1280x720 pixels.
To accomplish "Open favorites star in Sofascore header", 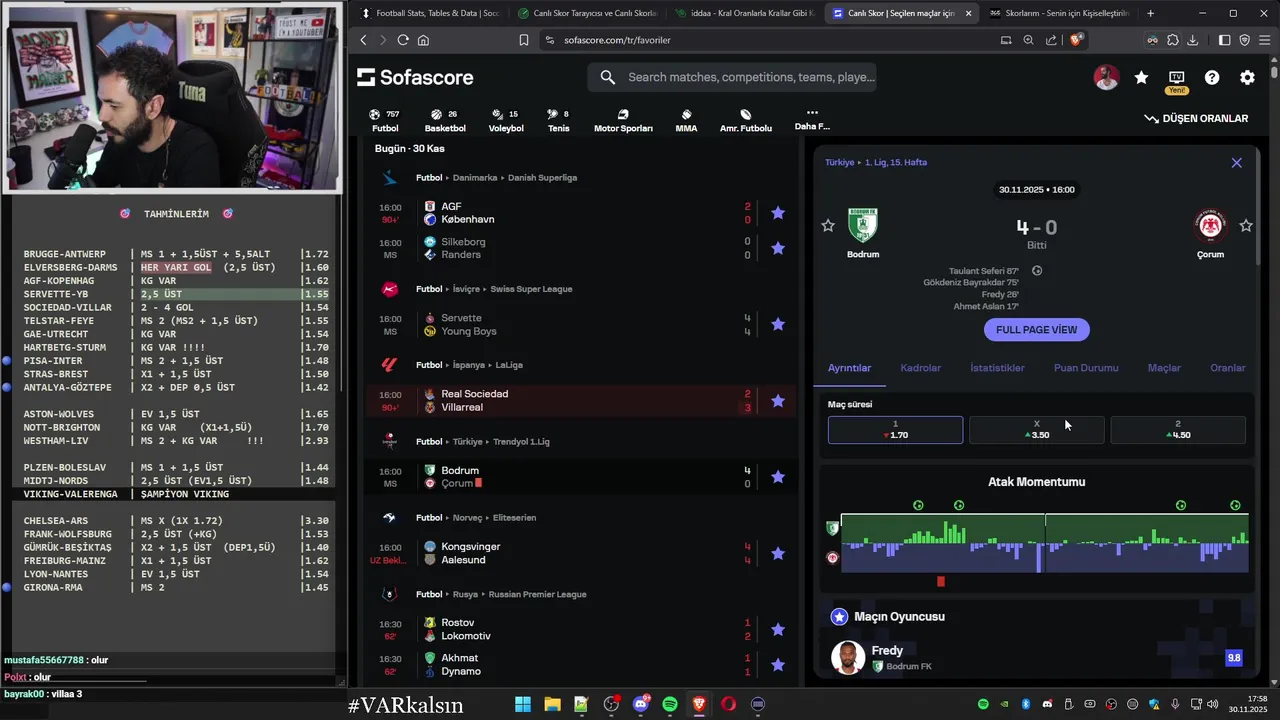I will click(x=1141, y=78).
